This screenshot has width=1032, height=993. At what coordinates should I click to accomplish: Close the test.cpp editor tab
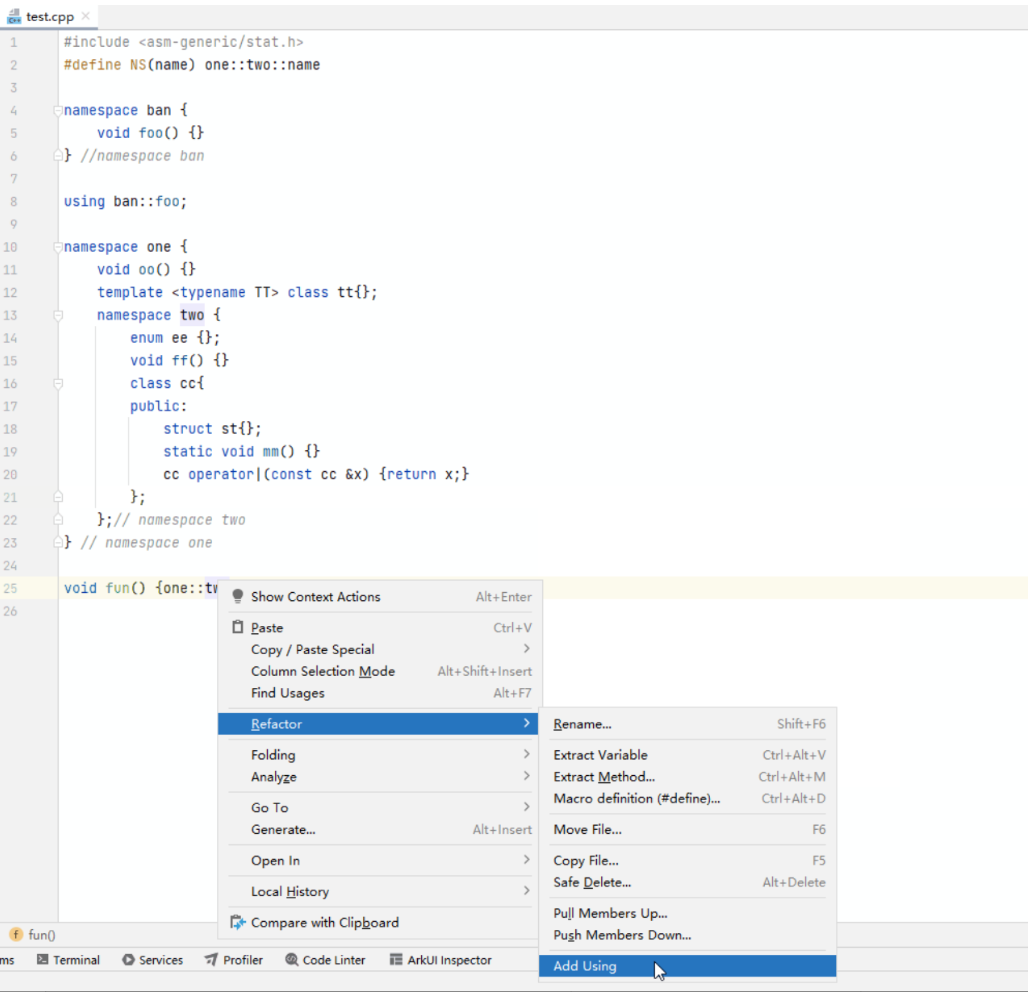pos(85,17)
